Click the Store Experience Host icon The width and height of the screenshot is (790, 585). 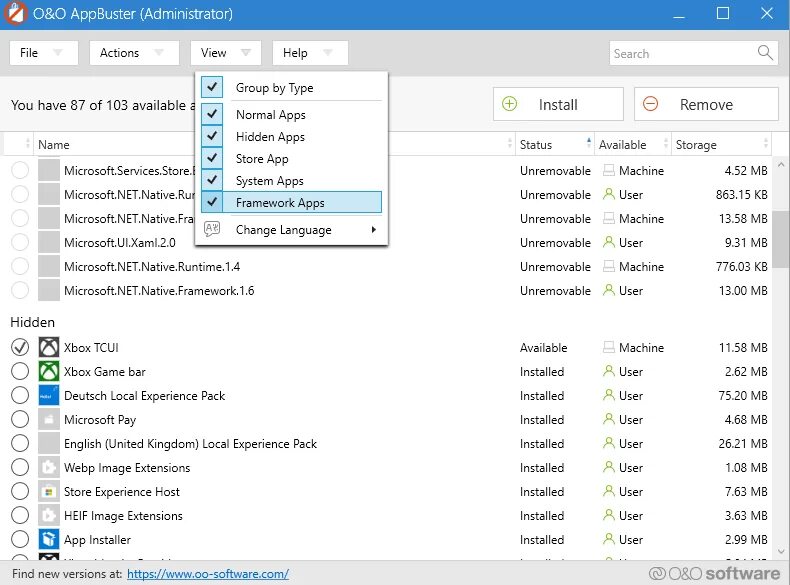point(49,491)
